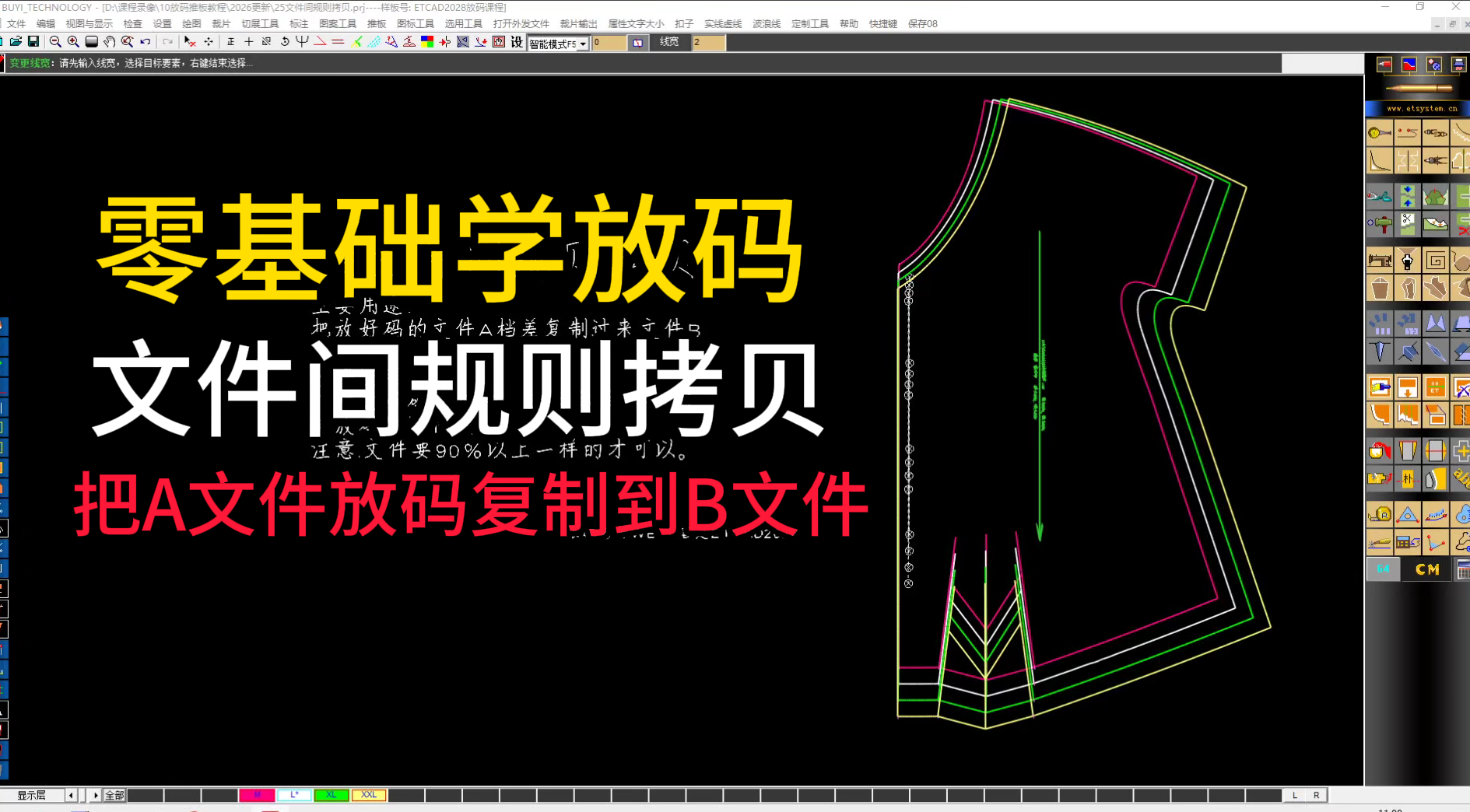Viewport: 1470px width, 812px height.
Task: Select the red angle line tool
Action: 320,42
